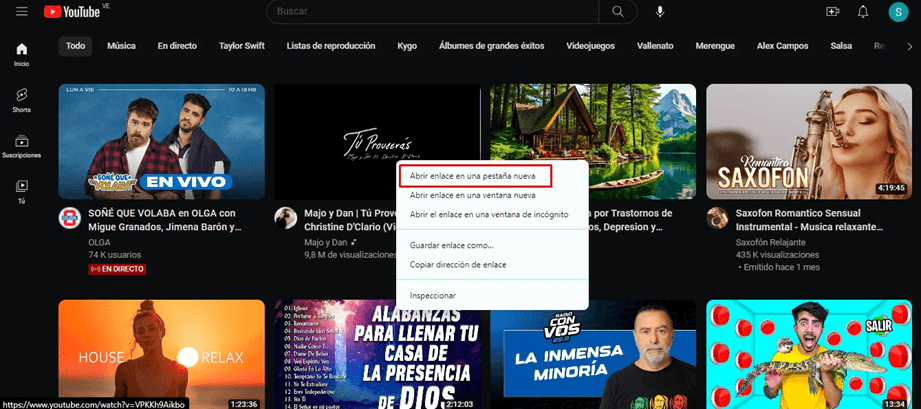Go to Inicio in sidebar
This screenshot has height=409, width=921.
pos(22,54)
